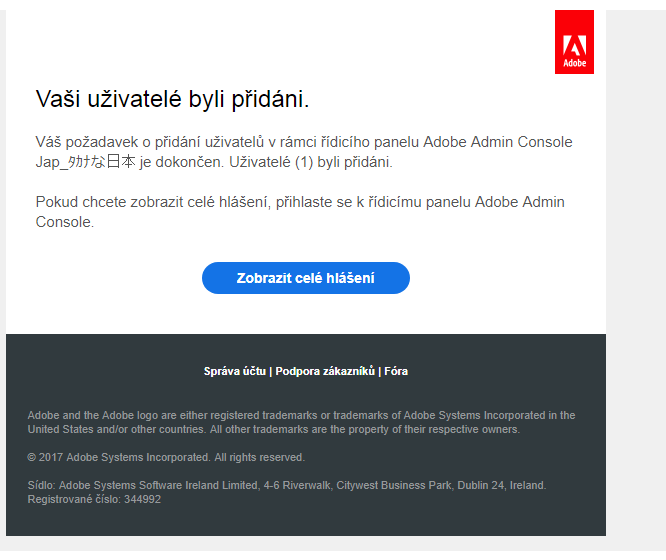
Task: Go to the Fóra link
Action: tap(396, 371)
